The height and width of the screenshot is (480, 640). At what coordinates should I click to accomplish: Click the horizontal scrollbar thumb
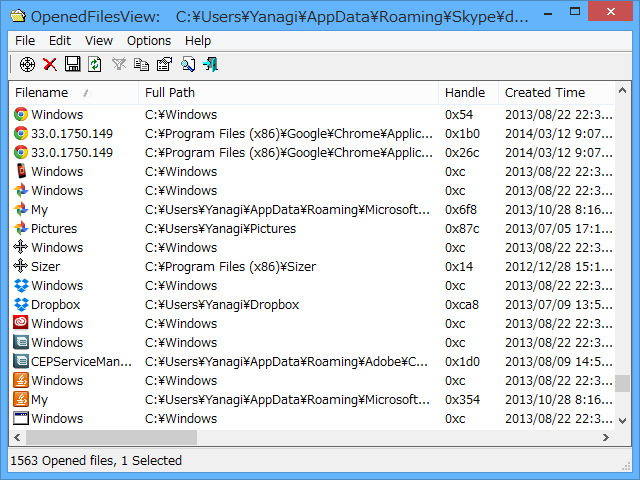point(111,437)
